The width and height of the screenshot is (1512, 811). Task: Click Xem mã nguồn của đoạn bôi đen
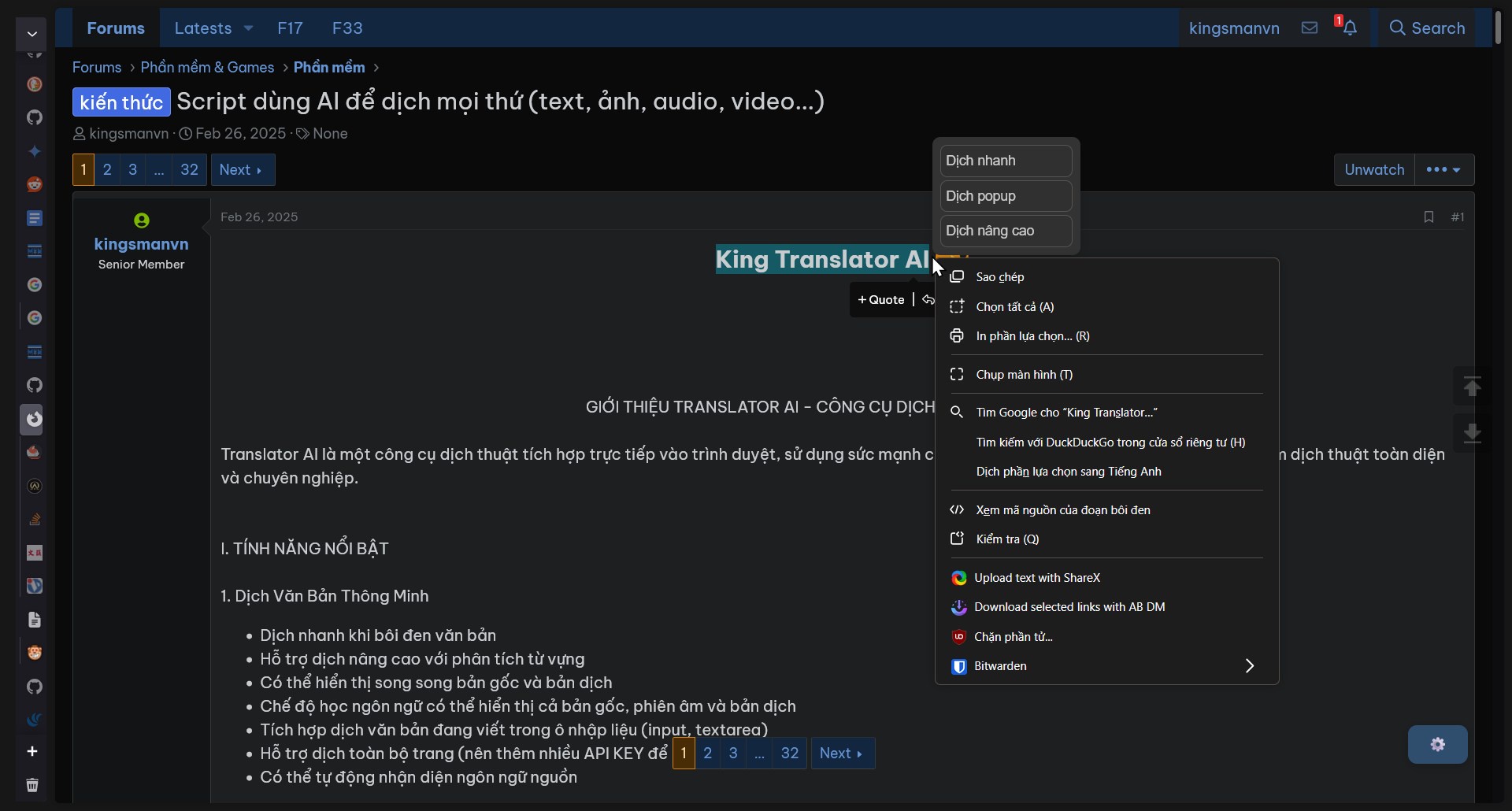click(1106, 510)
